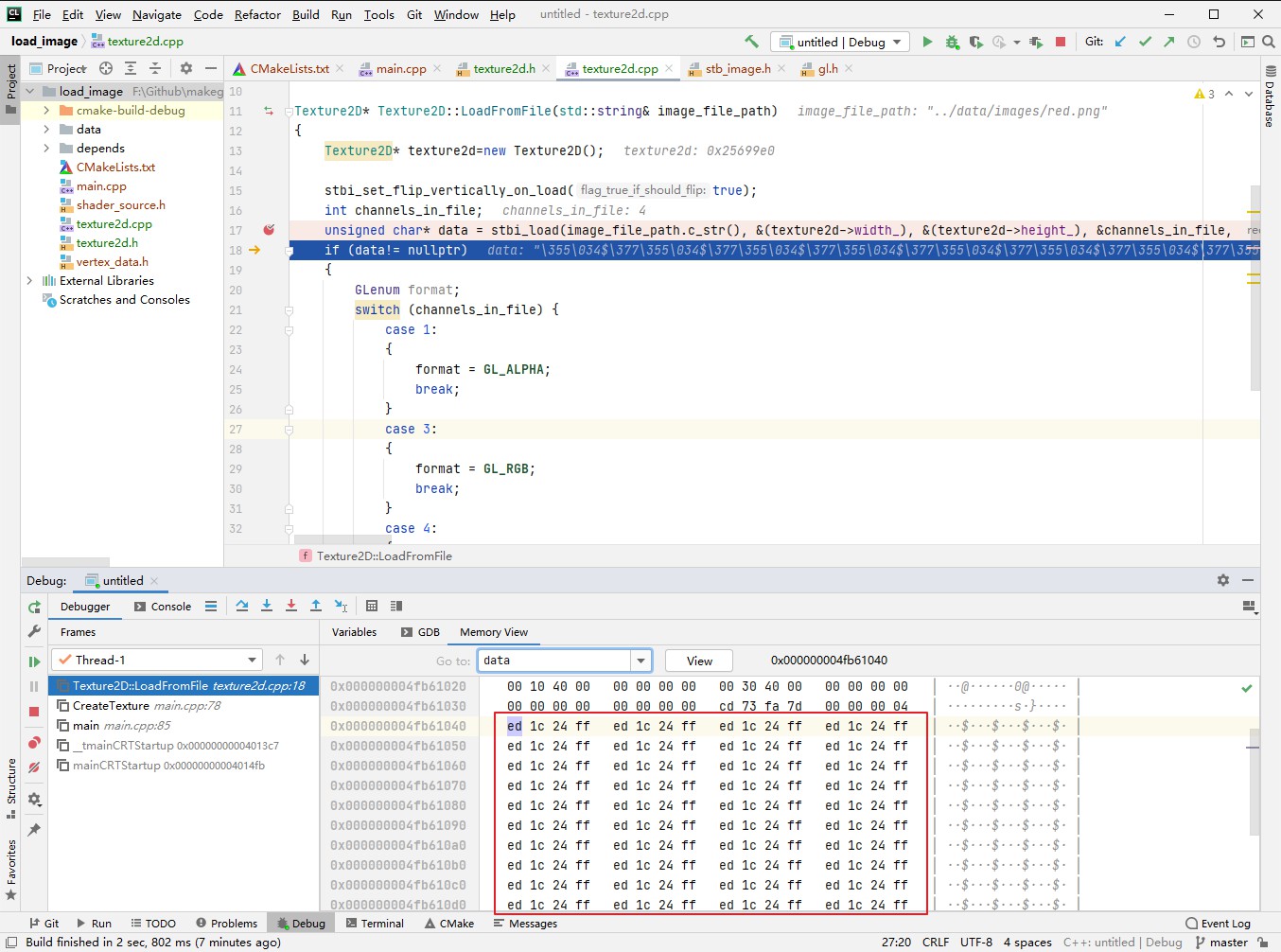Select opened file target icon in Project panel
The width and height of the screenshot is (1281, 952).
point(106,68)
